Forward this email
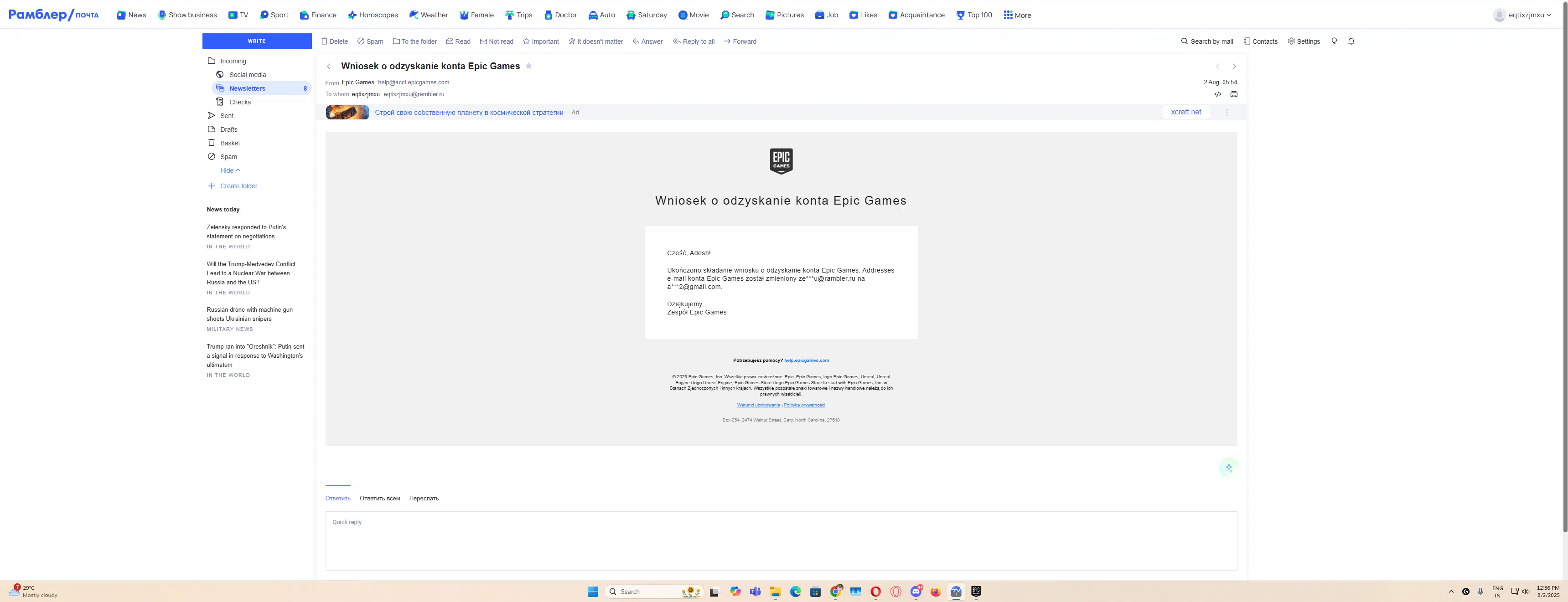Image resolution: width=1568 pixels, height=602 pixels. [740, 41]
